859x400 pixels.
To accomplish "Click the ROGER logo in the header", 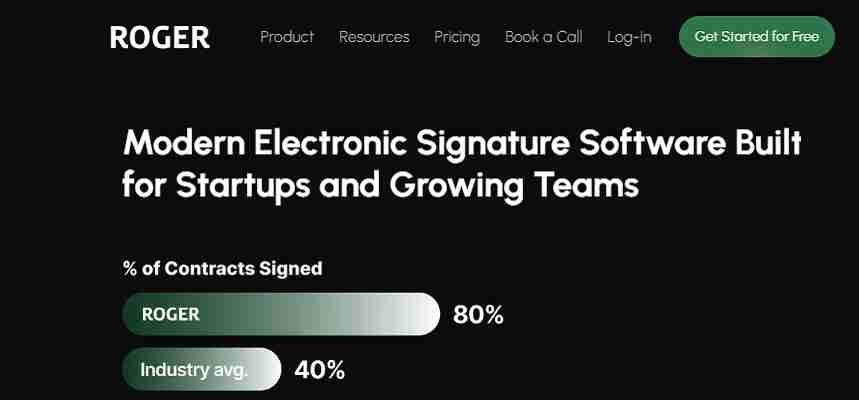I will point(160,37).
